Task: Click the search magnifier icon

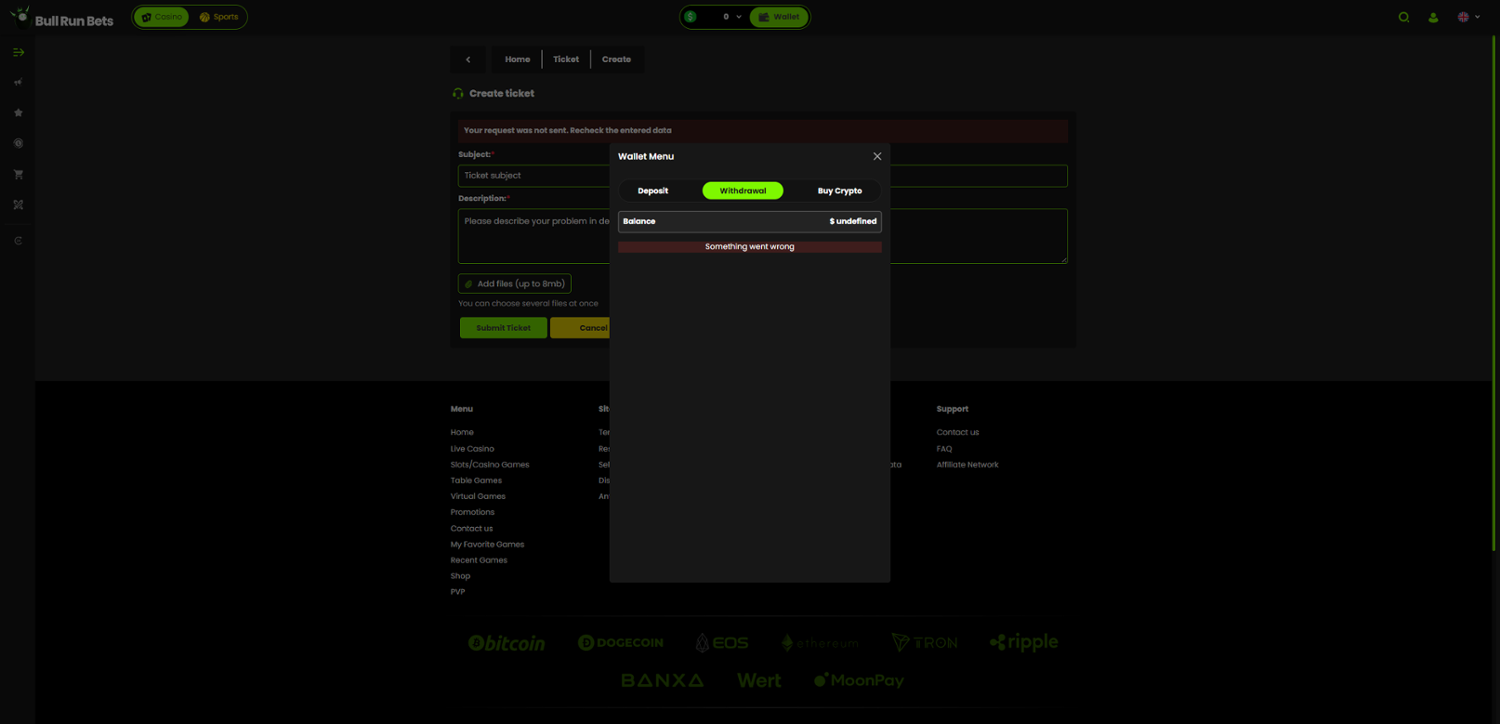Action: [x=1404, y=17]
